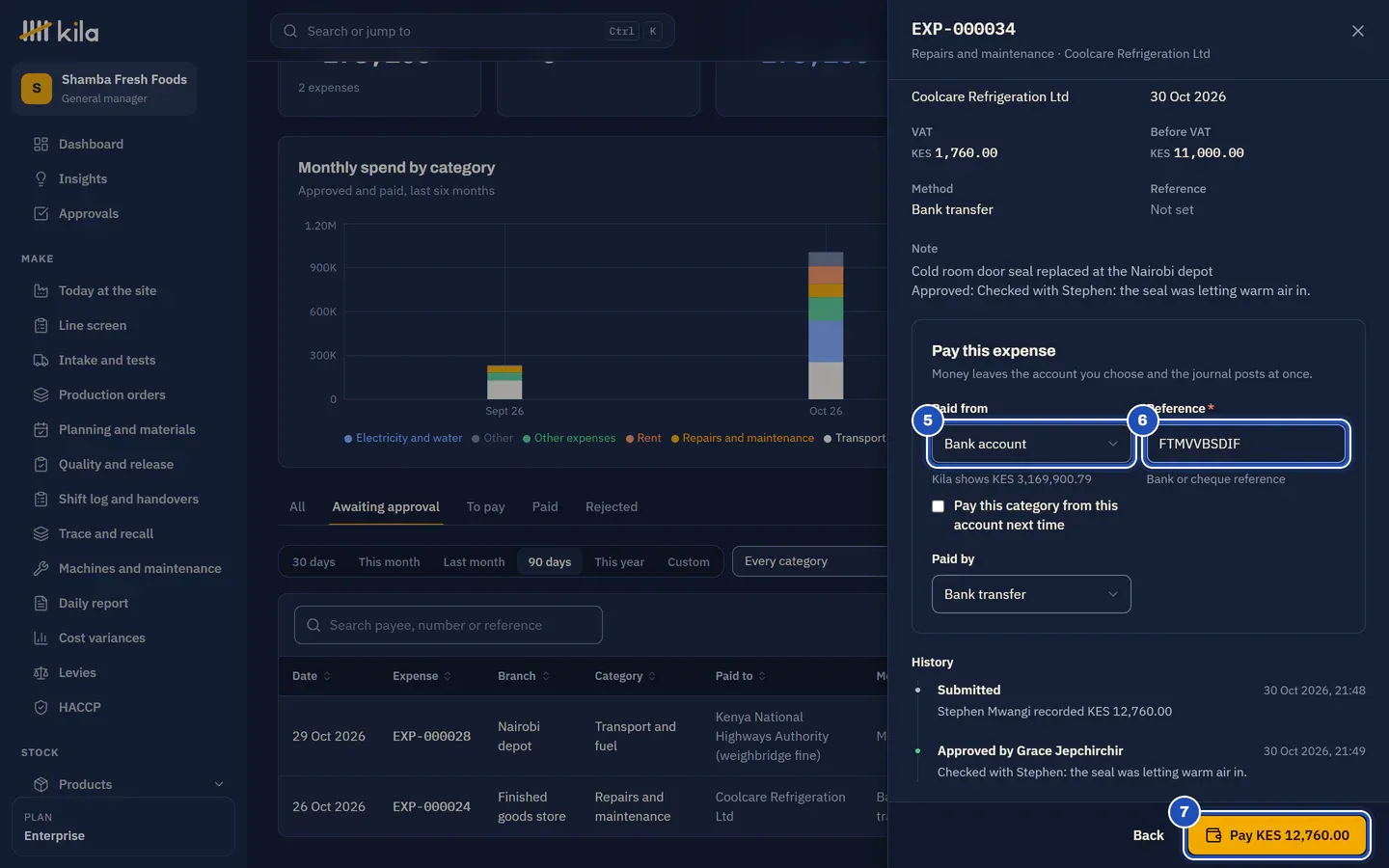
Task: Sort the table by Category column
Action: coord(625,676)
